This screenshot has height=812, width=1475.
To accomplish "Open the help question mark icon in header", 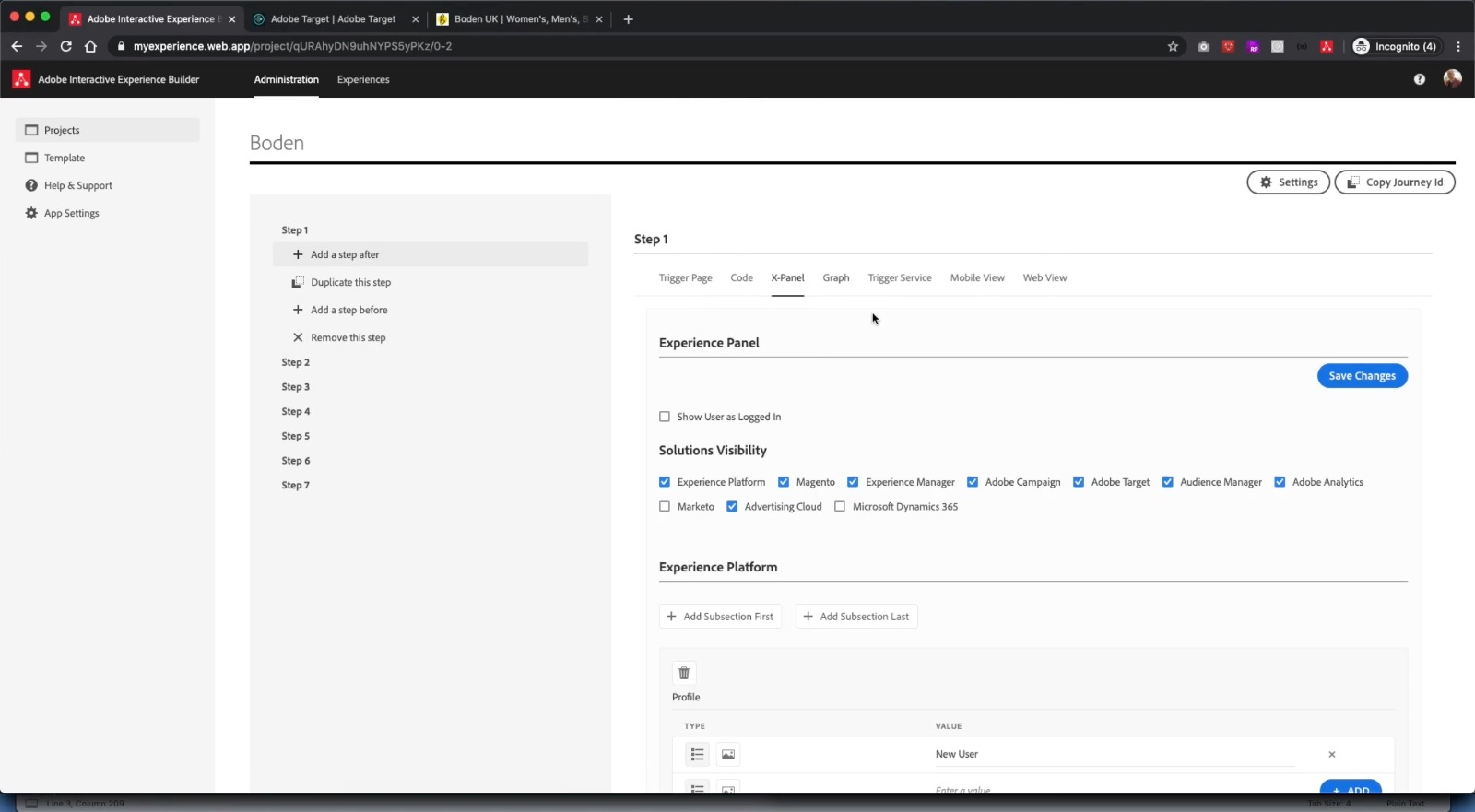I will click(x=1420, y=79).
